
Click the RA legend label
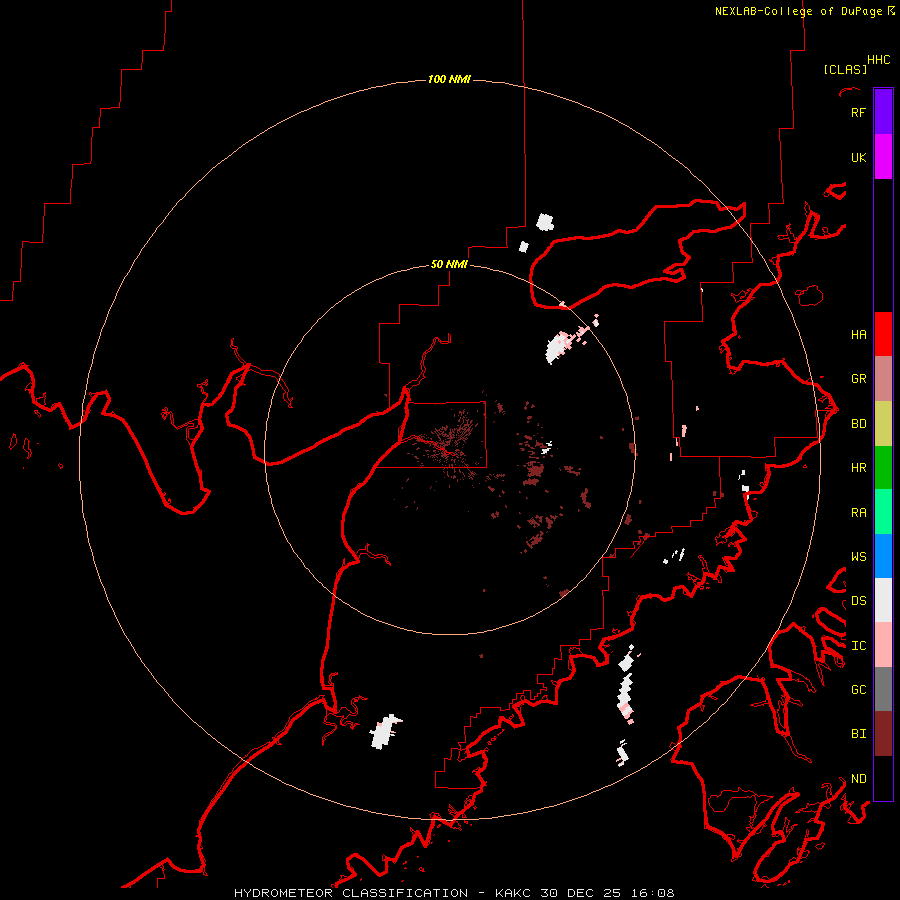coord(858,512)
